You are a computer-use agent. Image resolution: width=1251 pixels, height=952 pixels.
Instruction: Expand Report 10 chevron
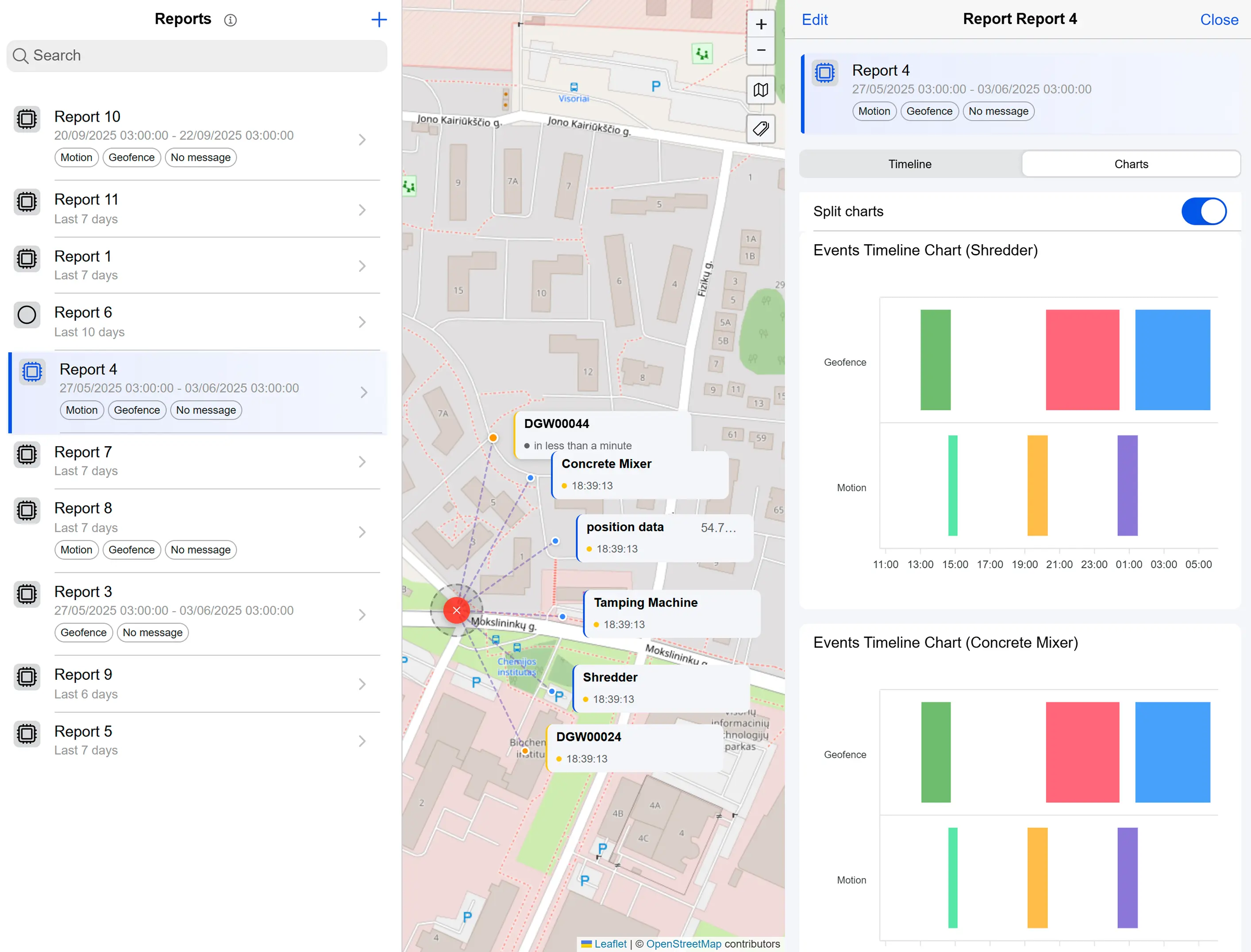pos(362,139)
